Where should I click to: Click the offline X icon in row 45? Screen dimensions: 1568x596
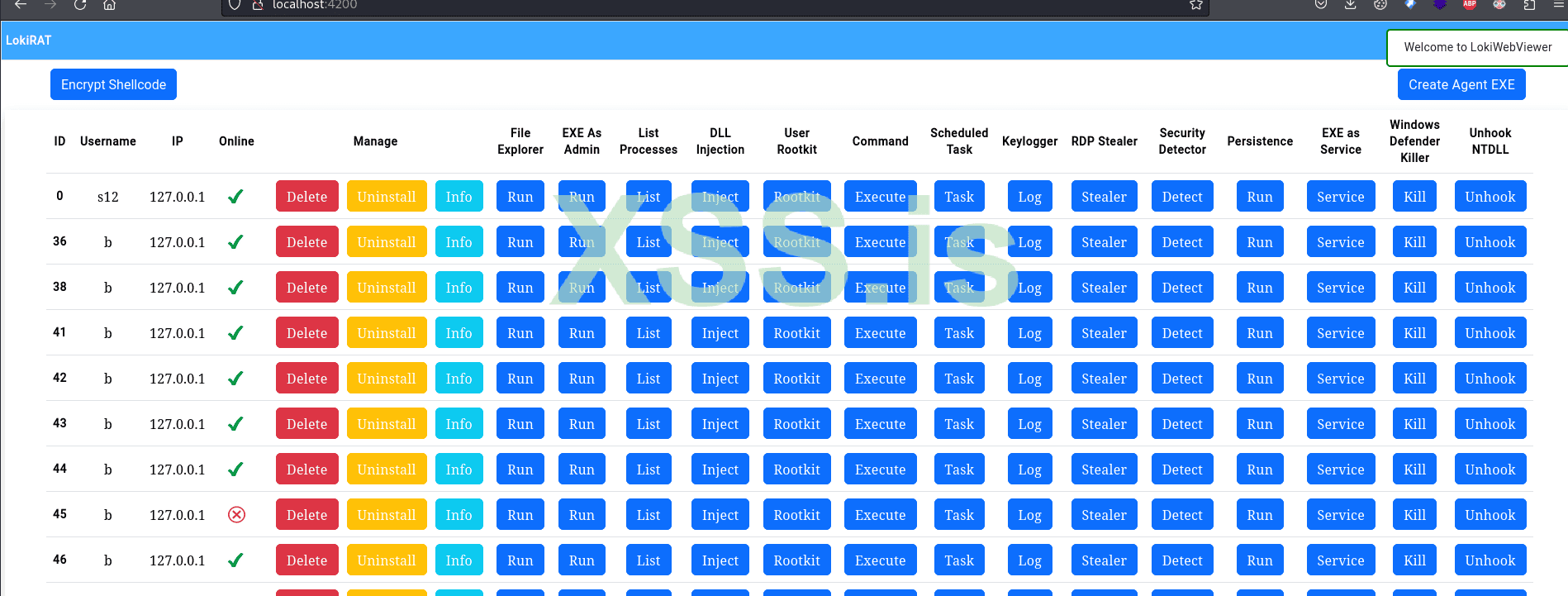pos(236,515)
